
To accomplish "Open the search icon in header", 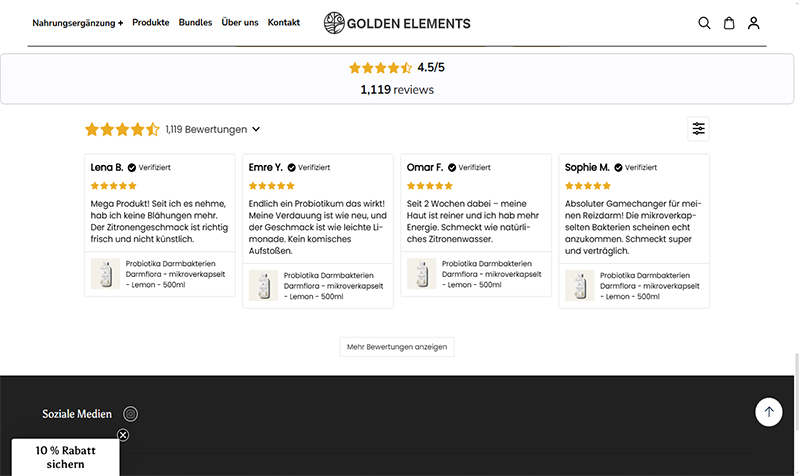I will coord(704,23).
